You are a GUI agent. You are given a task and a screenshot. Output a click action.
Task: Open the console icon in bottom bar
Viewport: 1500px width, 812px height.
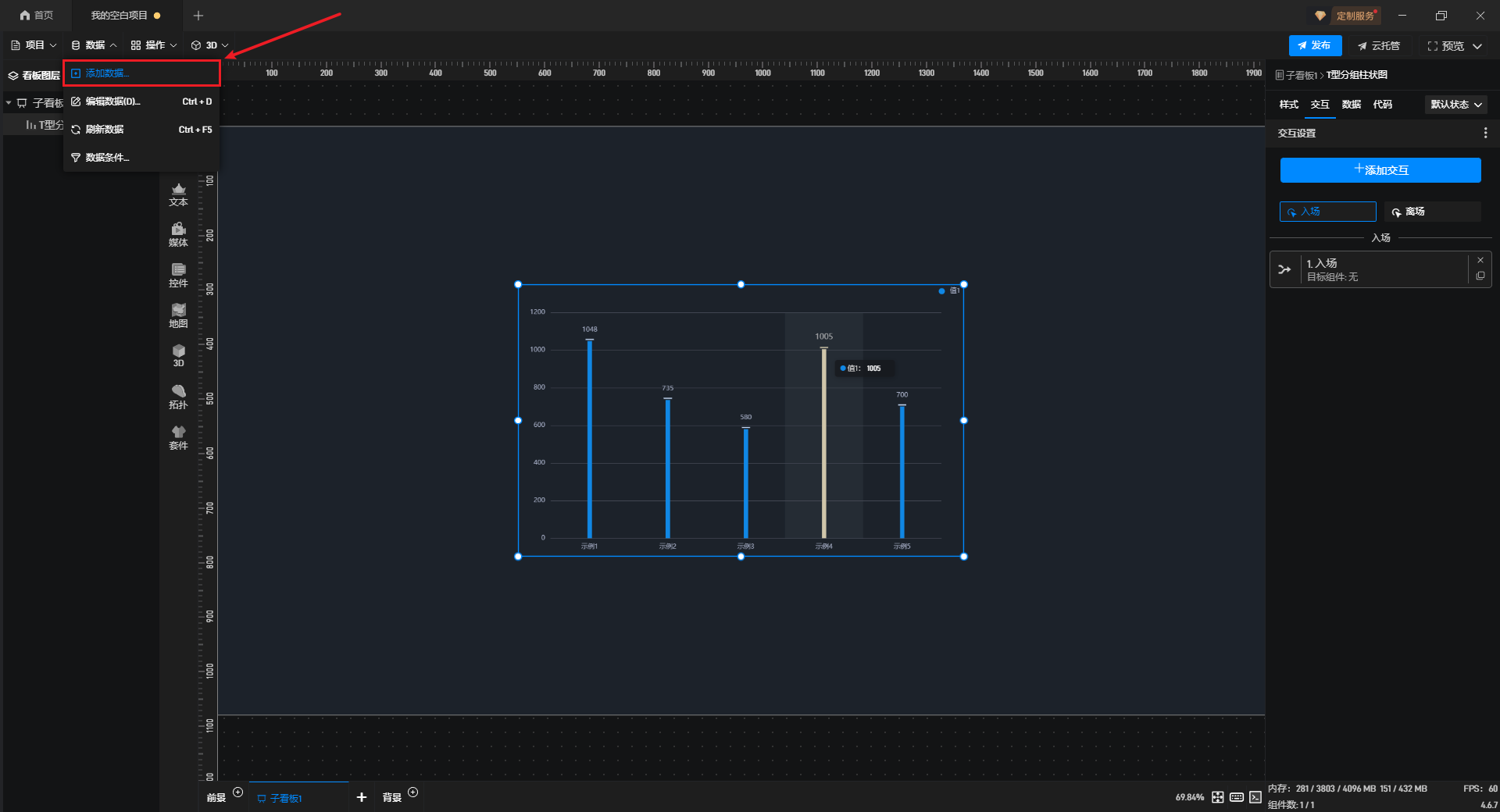pos(1255,797)
